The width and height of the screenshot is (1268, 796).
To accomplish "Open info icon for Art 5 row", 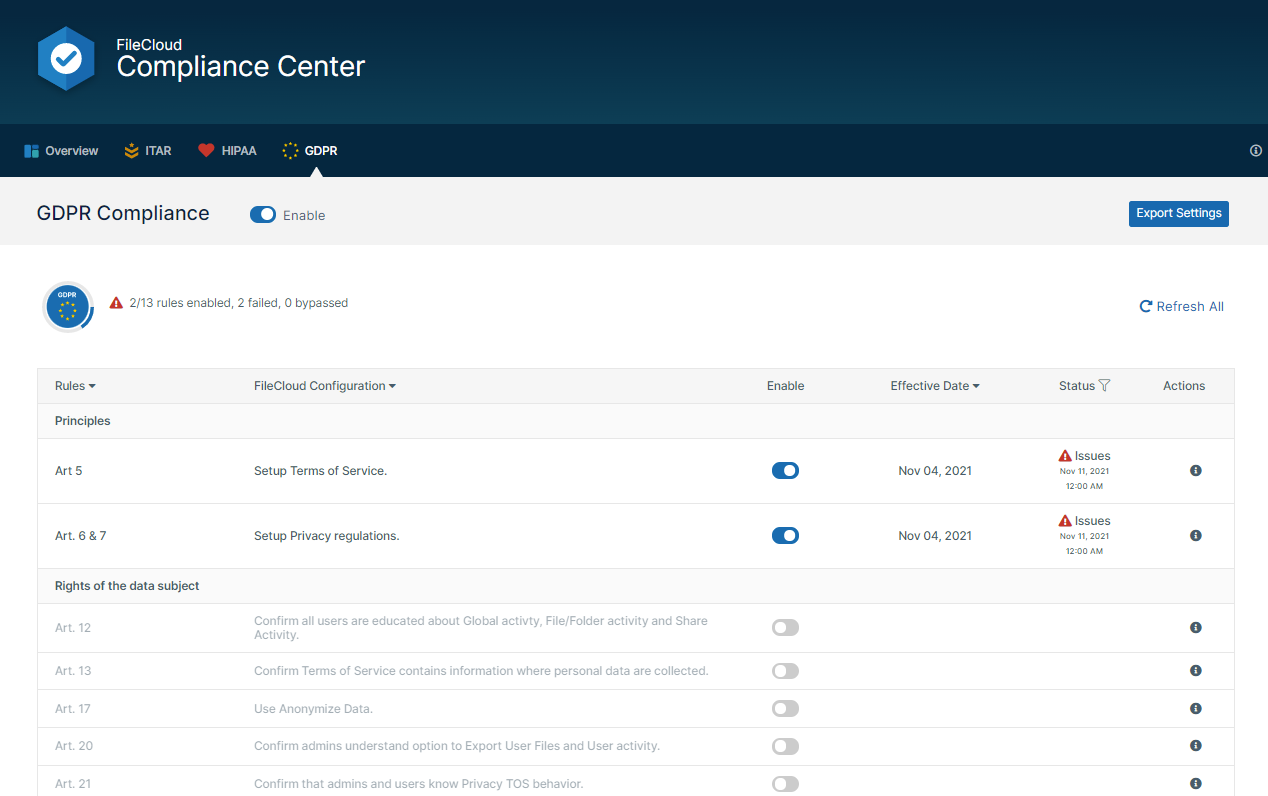I will pos(1196,470).
